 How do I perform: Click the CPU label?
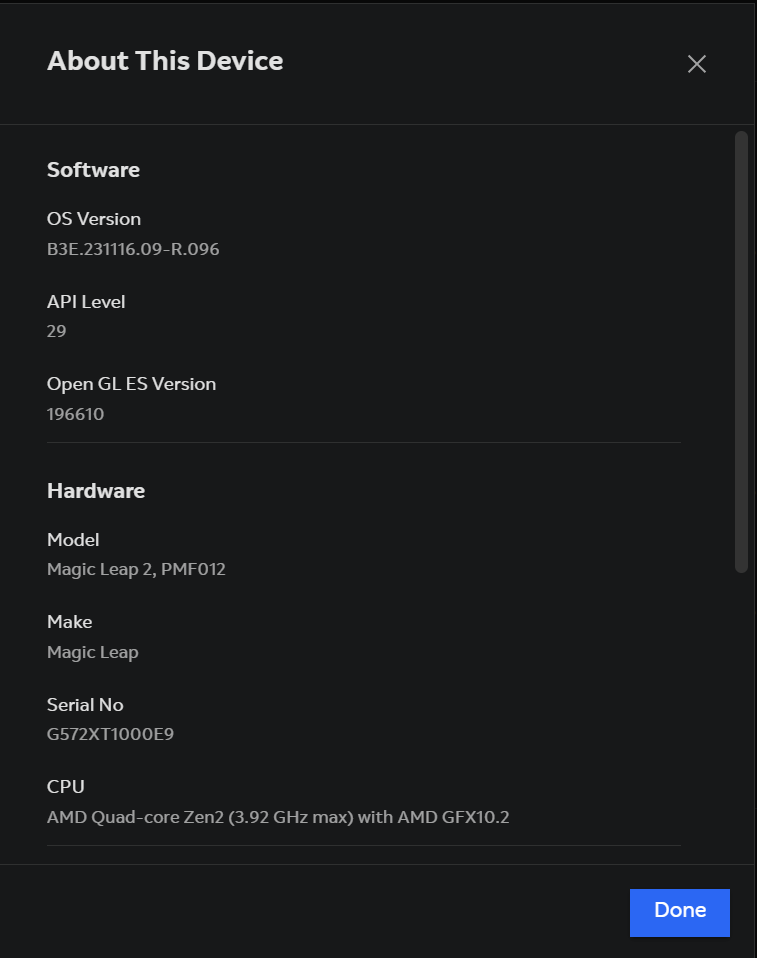(x=65, y=786)
